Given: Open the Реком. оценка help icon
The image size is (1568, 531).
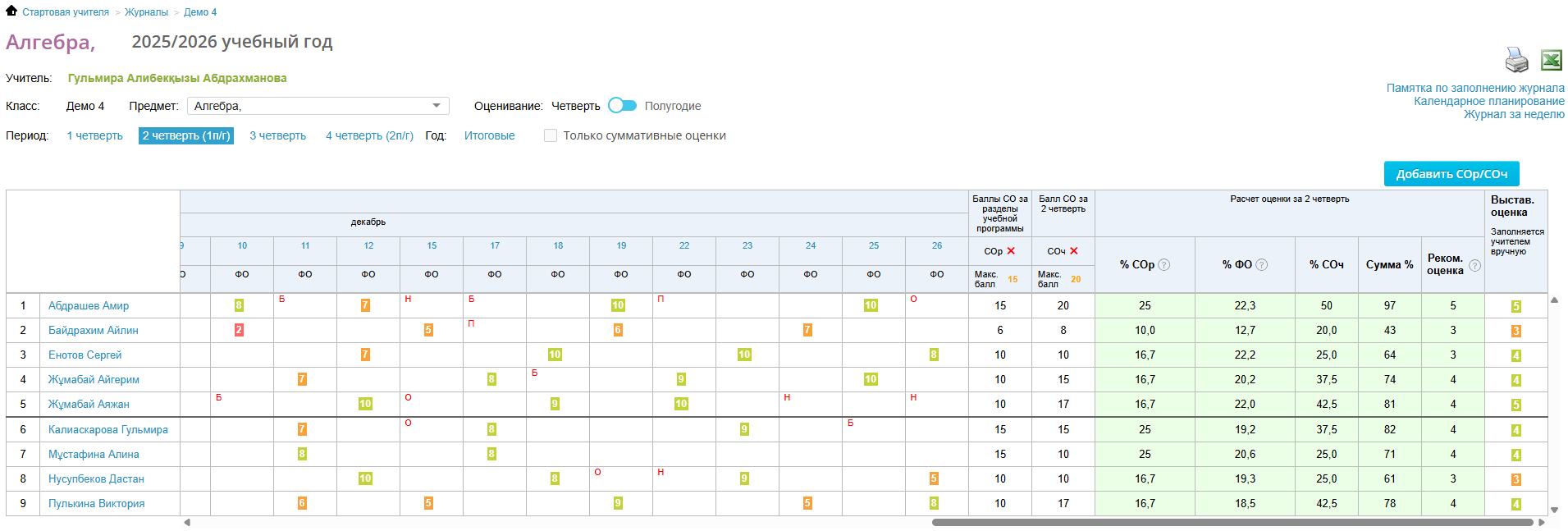Looking at the screenshot, I should click(1474, 265).
